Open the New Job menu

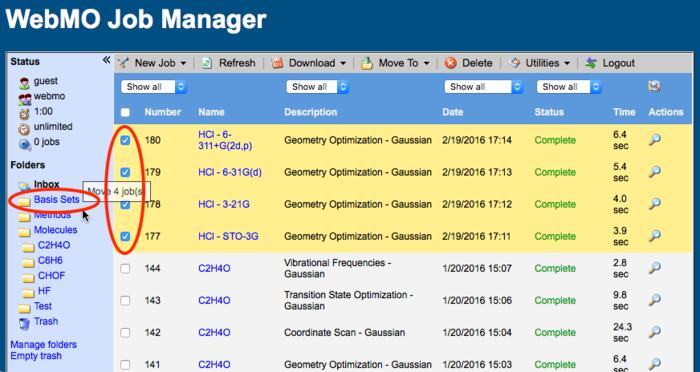[152, 63]
